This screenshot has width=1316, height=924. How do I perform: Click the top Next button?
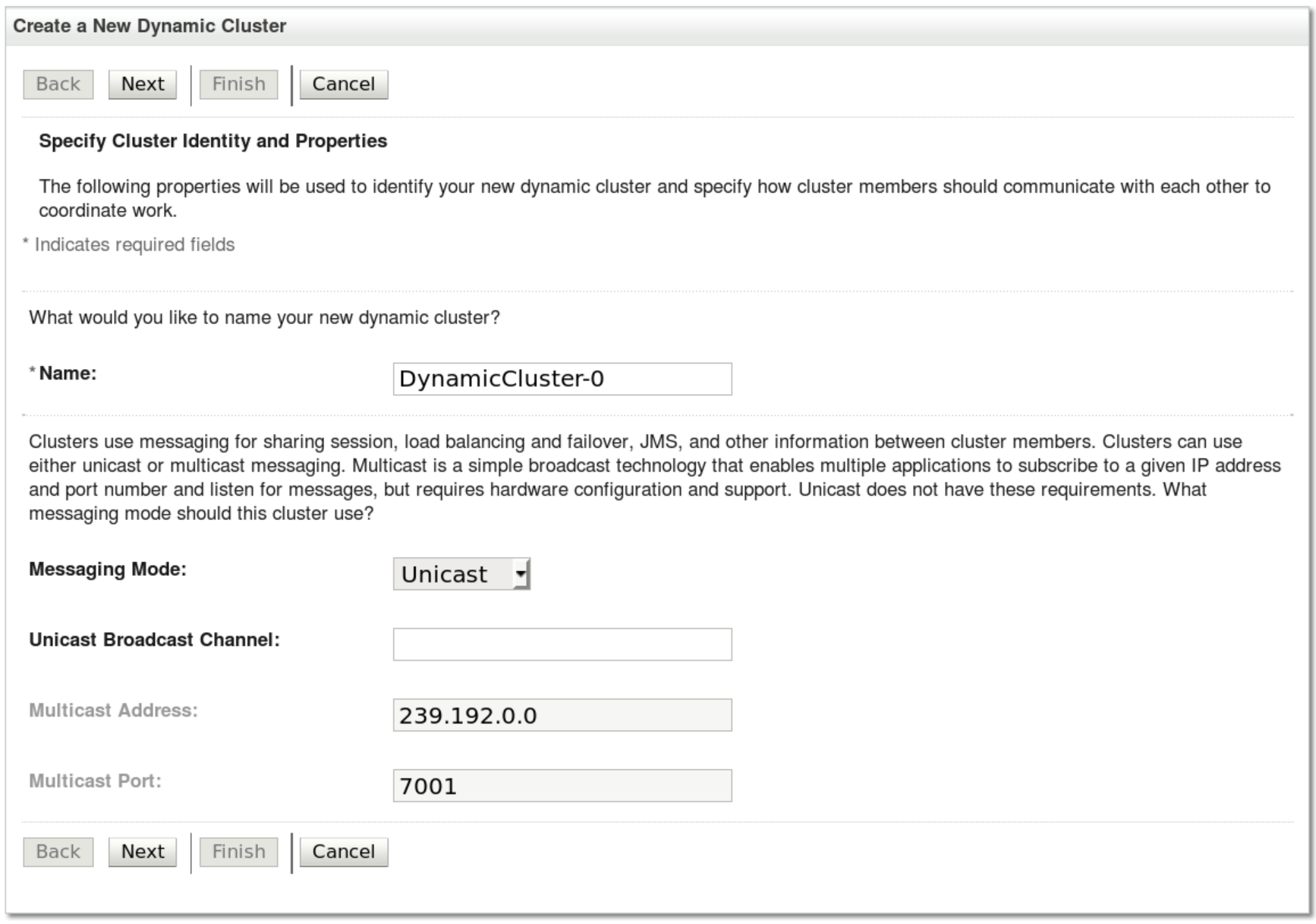point(142,84)
